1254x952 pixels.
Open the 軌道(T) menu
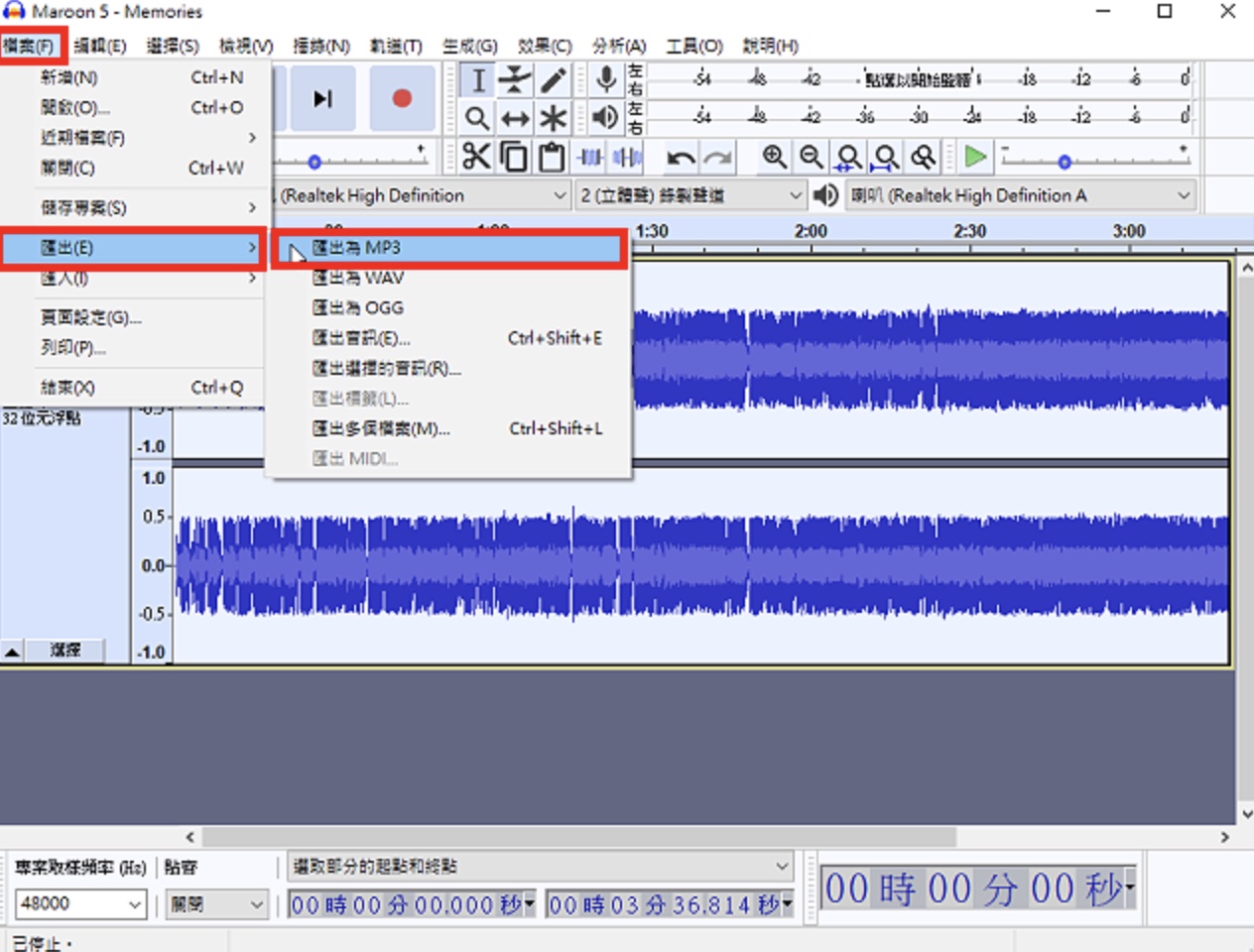coord(396,46)
